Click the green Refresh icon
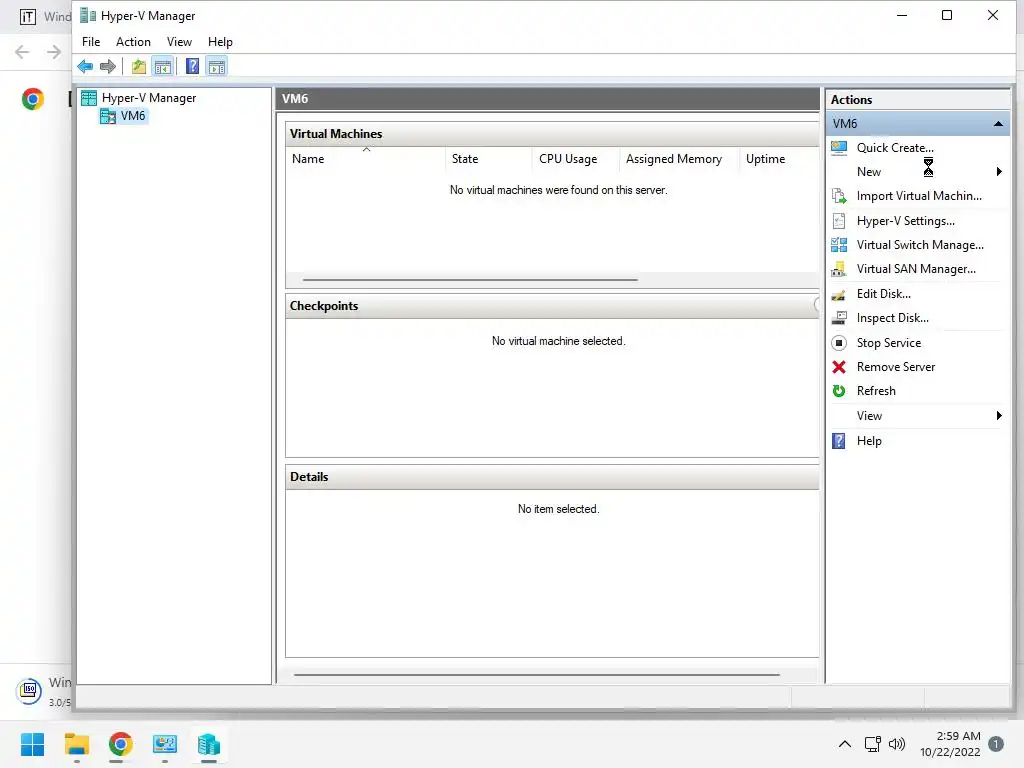Viewport: 1024px width, 768px height. point(839,391)
